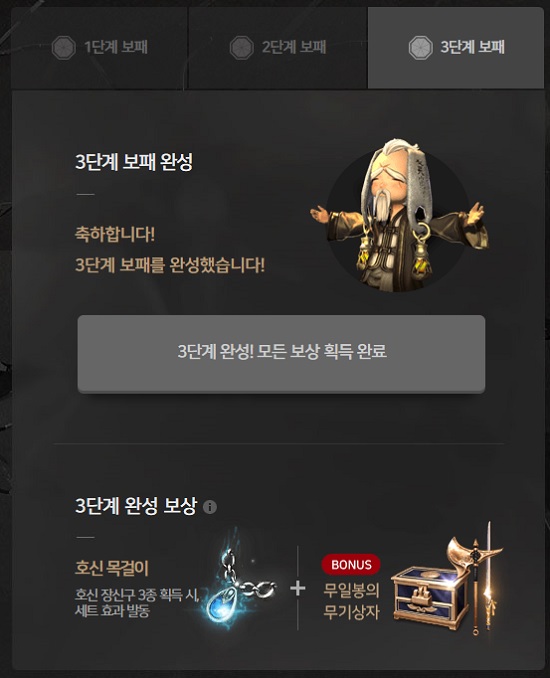The width and height of the screenshot is (550, 678).
Task: Click the octagon icon on 3단계 tab
Action: (420, 48)
